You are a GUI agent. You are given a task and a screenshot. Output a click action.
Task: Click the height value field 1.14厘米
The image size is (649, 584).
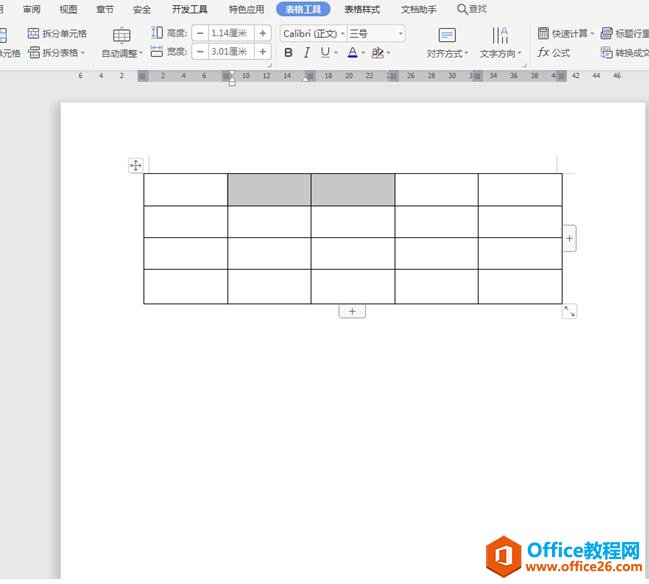pyautogui.click(x=231, y=33)
